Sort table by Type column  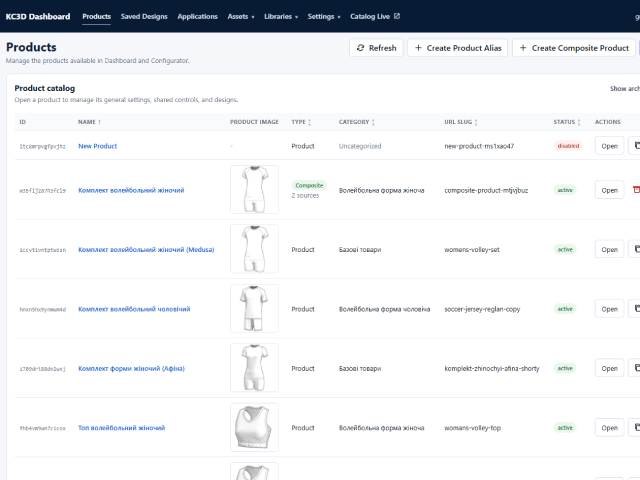[301, 122]
